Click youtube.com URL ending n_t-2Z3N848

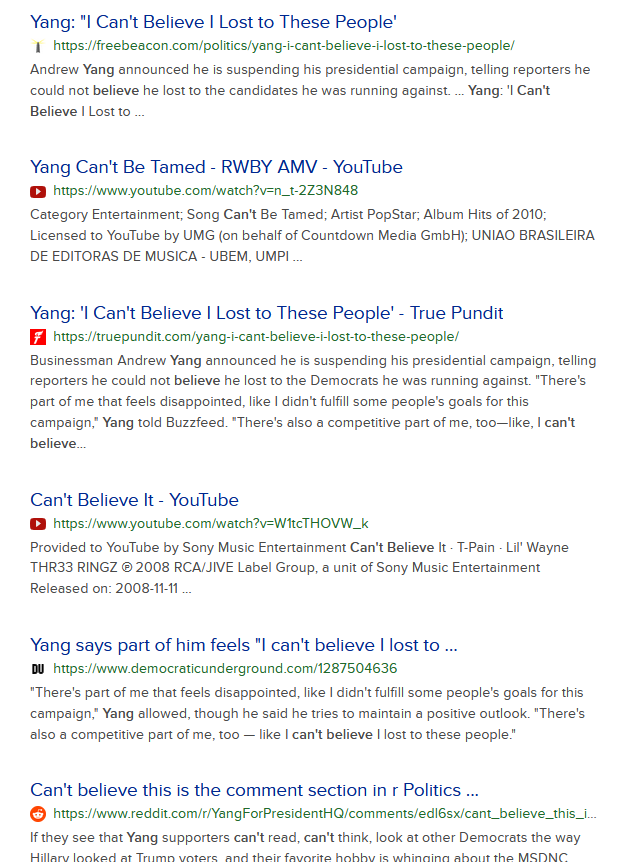point(206,191)
